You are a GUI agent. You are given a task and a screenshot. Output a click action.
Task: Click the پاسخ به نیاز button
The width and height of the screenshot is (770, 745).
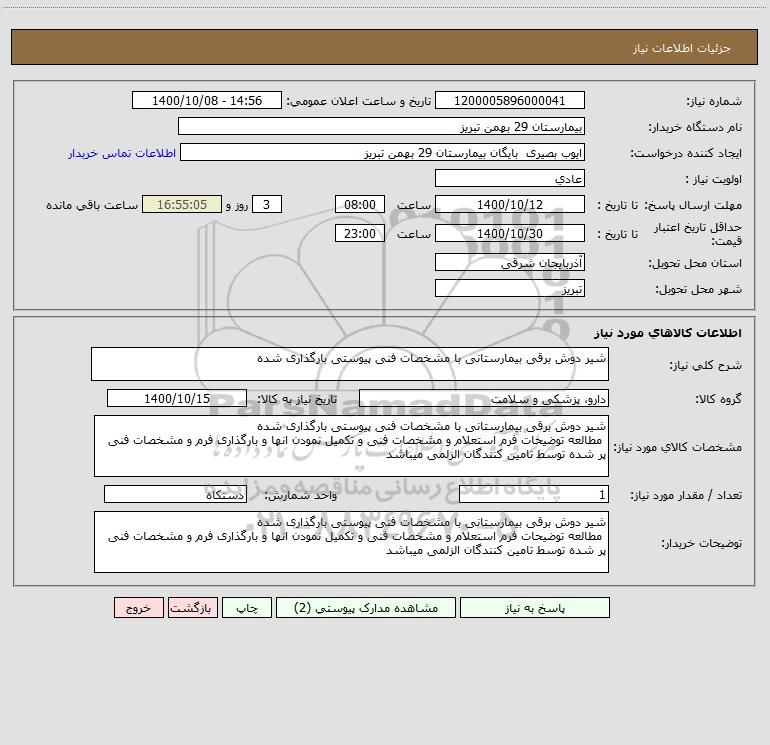coord(535,608)
